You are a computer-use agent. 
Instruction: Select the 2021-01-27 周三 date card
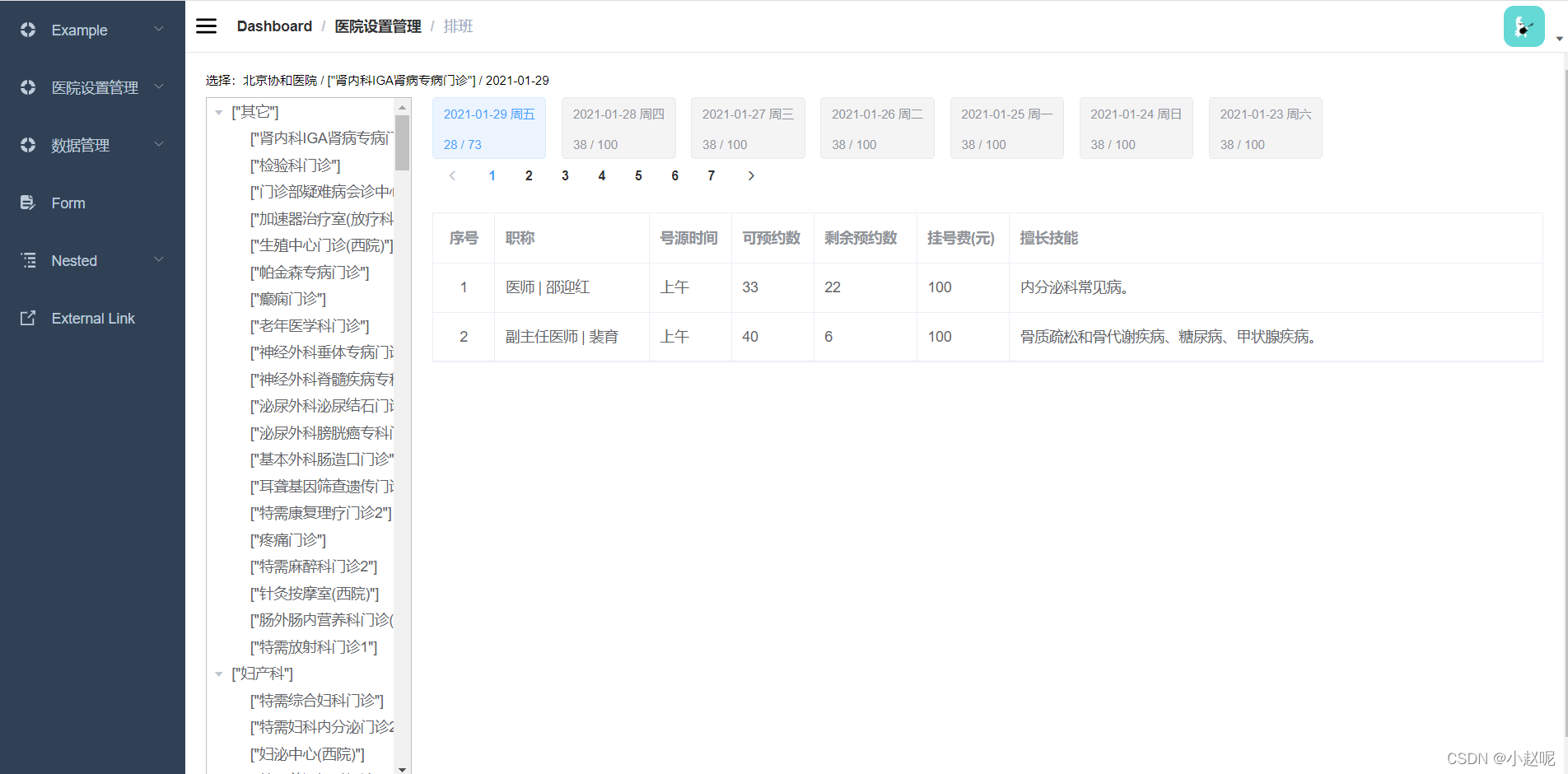click(748, 128)
